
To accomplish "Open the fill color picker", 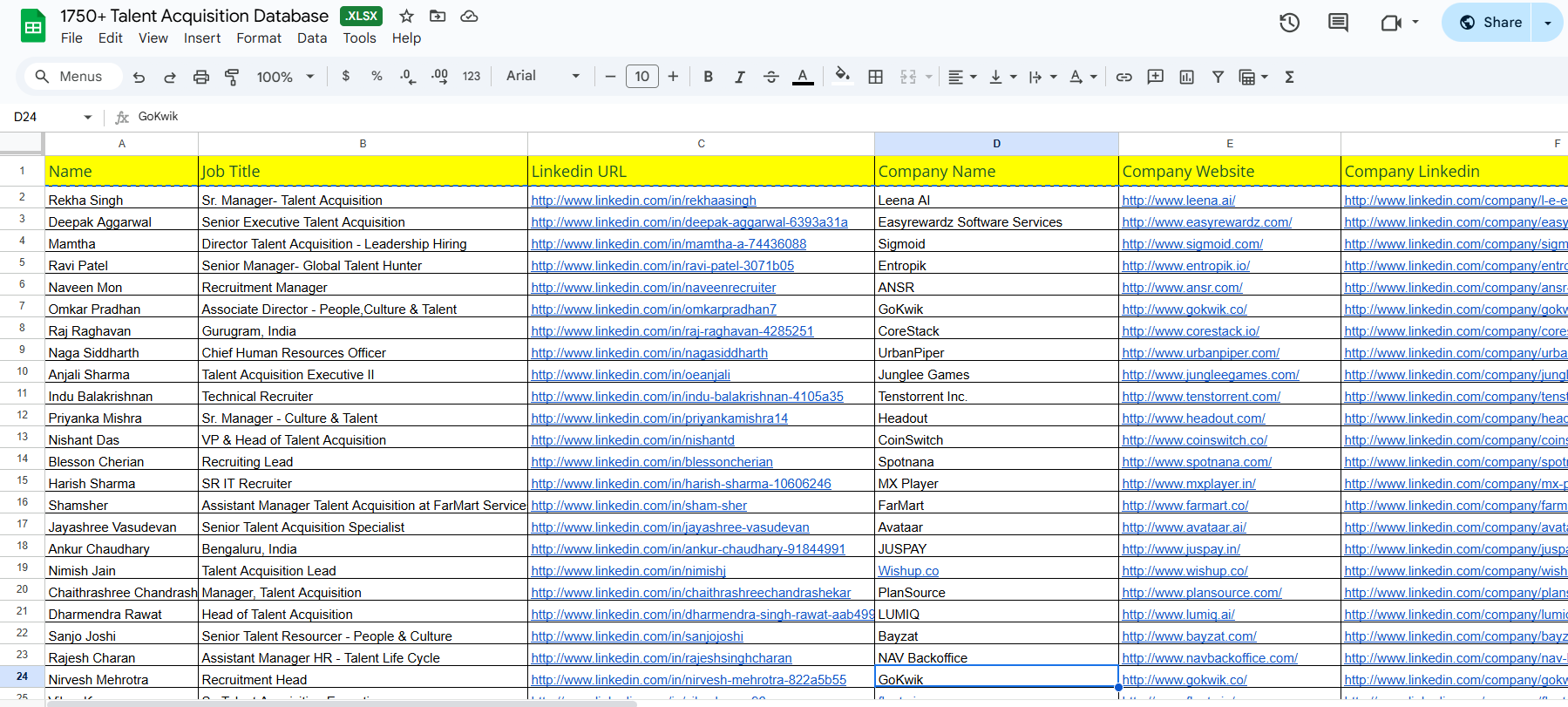I will (x=842, y=76).
